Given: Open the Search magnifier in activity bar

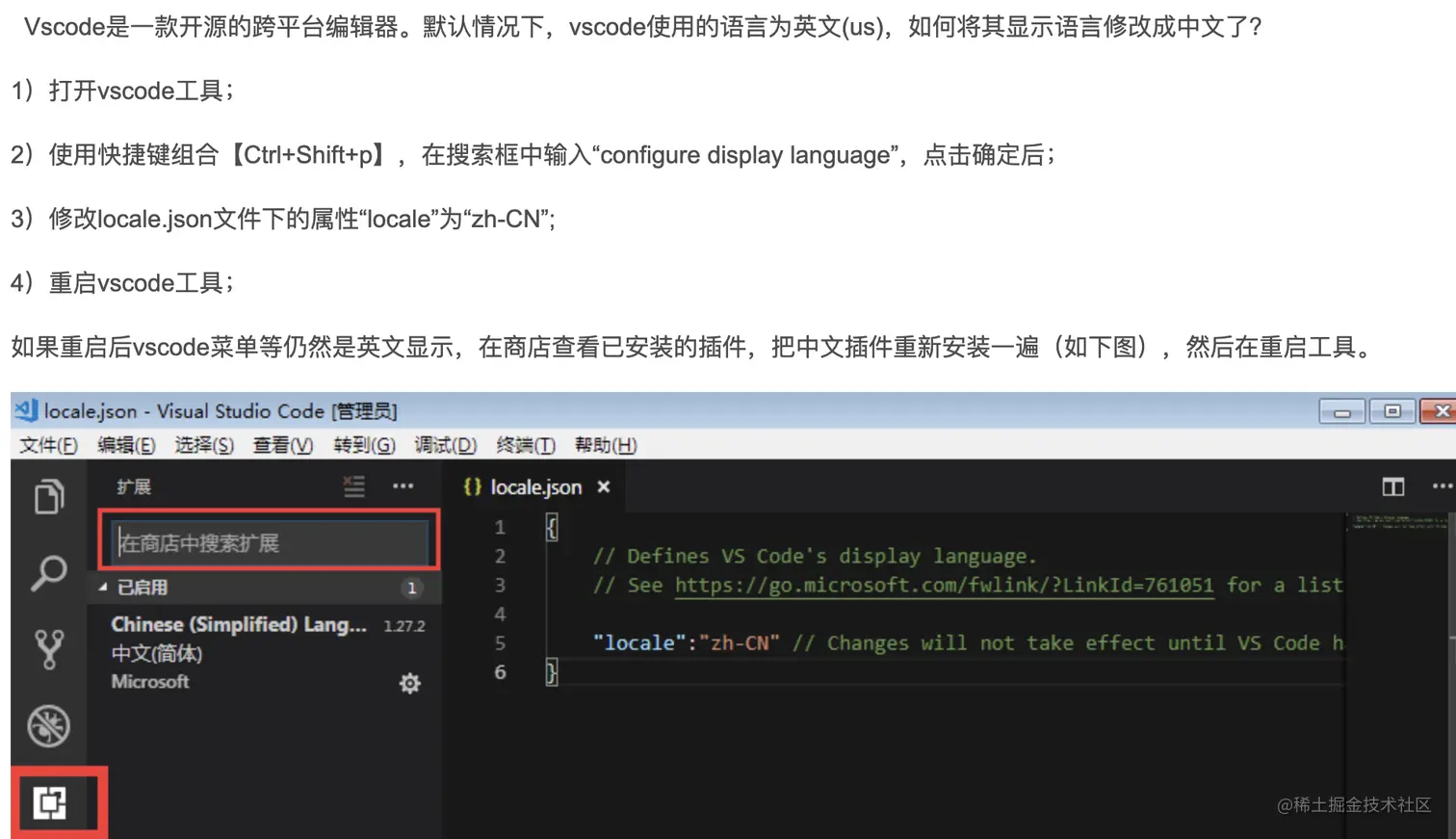Looking at the screenshot, I should click(x=49, y=573).
